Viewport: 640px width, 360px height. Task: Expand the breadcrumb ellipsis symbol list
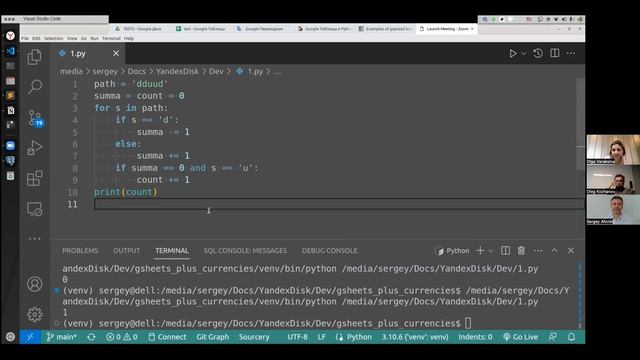point(277,72)
